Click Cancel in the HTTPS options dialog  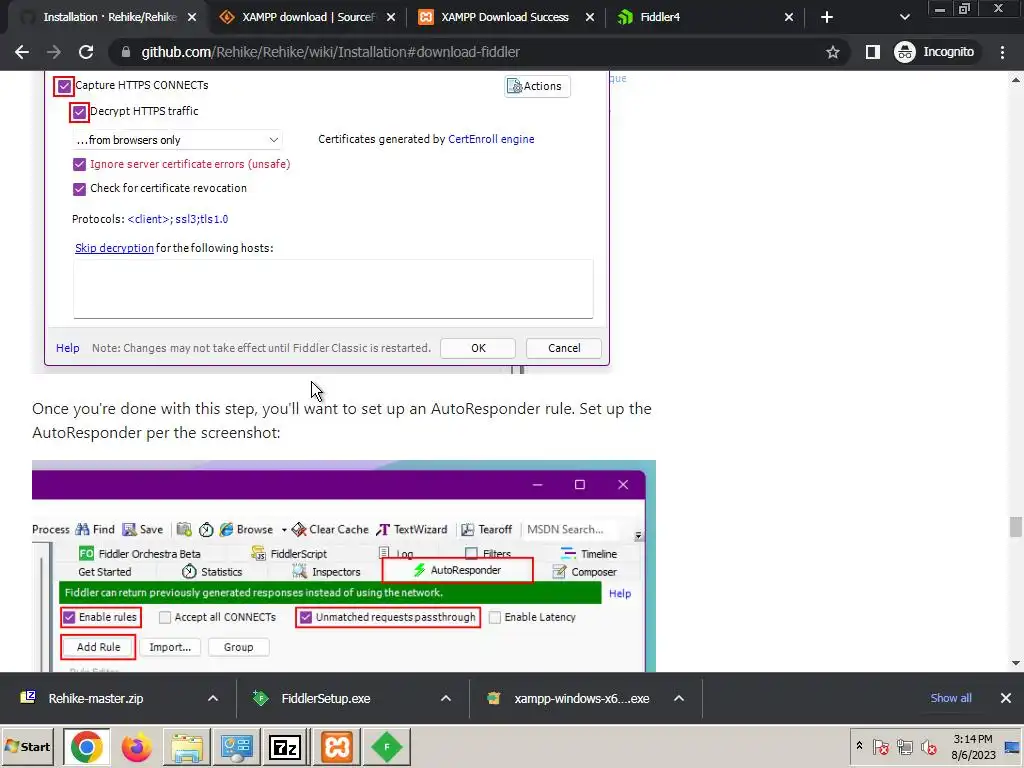[x=564, y=348]
